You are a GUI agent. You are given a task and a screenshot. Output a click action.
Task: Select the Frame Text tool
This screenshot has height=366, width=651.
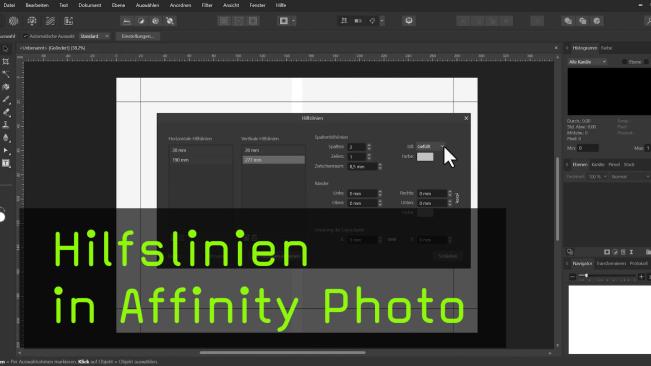click(x=6, y=163)
